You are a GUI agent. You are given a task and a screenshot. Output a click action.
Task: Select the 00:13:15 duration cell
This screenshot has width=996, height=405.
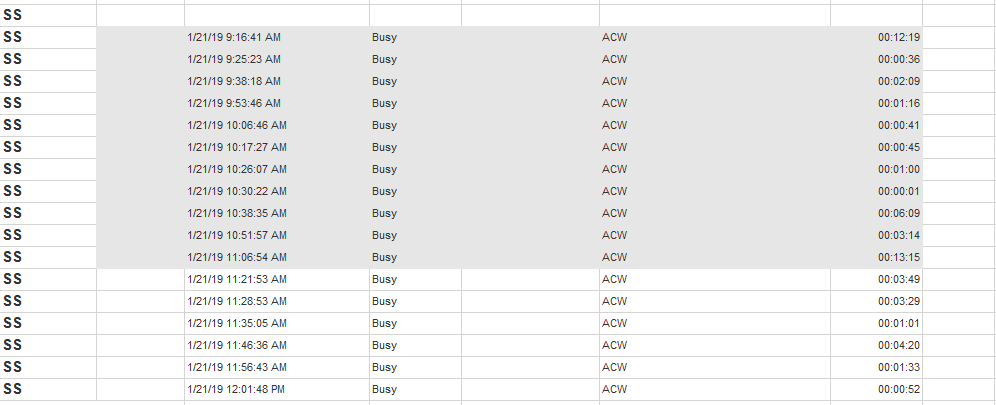(877, 257)
